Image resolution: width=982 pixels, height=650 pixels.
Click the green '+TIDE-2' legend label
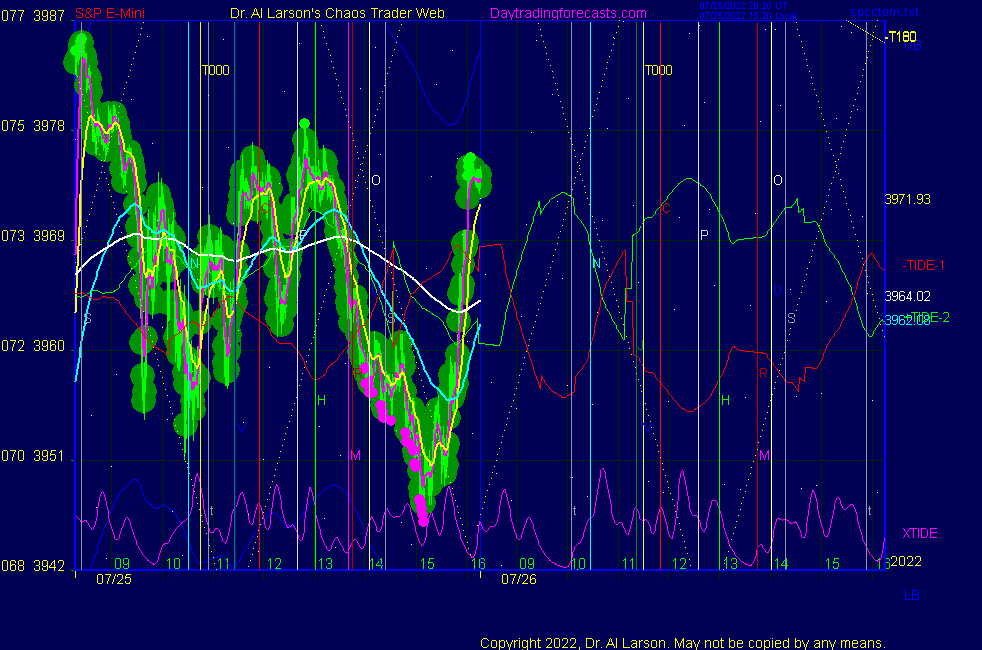[x=929, y=317]
